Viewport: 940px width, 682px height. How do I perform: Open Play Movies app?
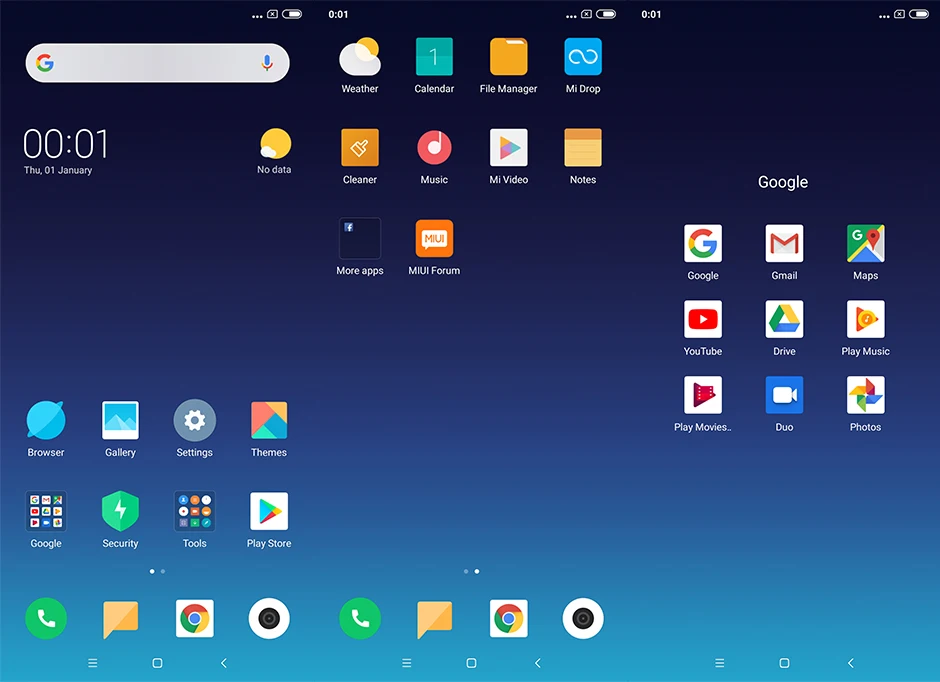pyautogui.click(x=703, y=395)
